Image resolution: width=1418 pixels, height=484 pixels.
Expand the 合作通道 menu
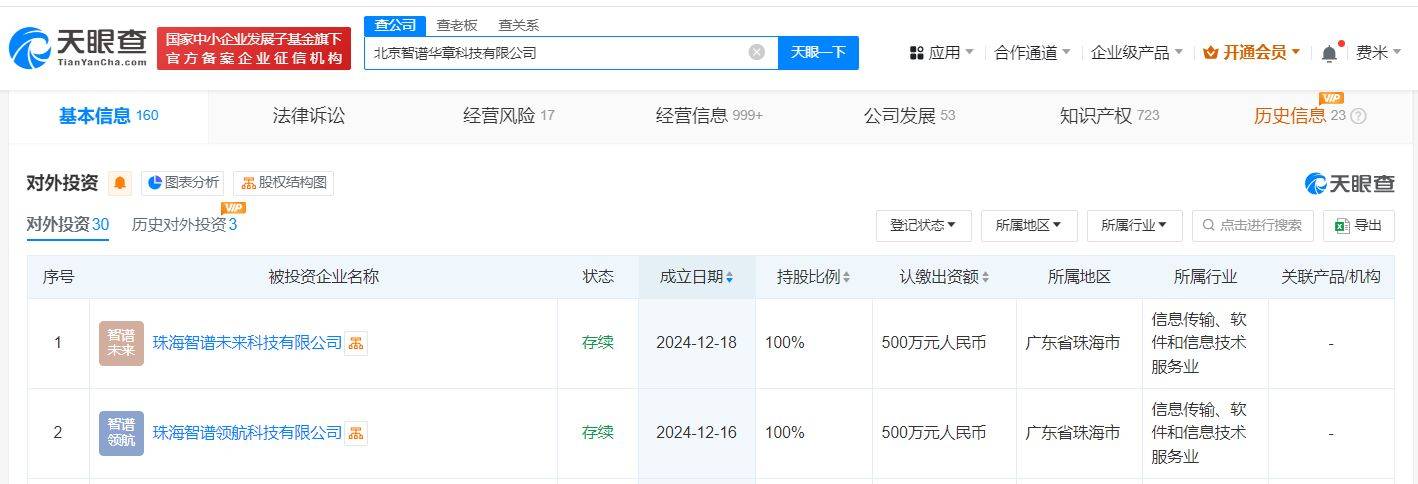(x=1032, y=53)
